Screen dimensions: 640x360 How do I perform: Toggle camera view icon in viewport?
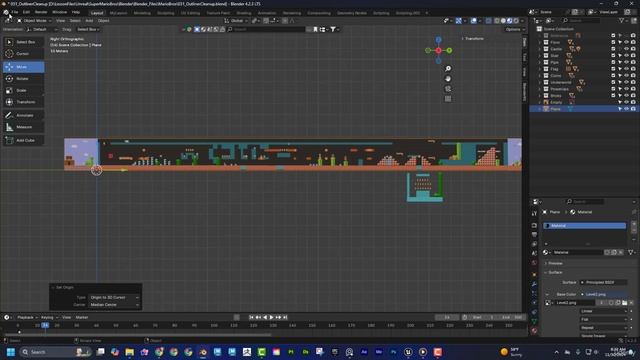pos(448,89)
